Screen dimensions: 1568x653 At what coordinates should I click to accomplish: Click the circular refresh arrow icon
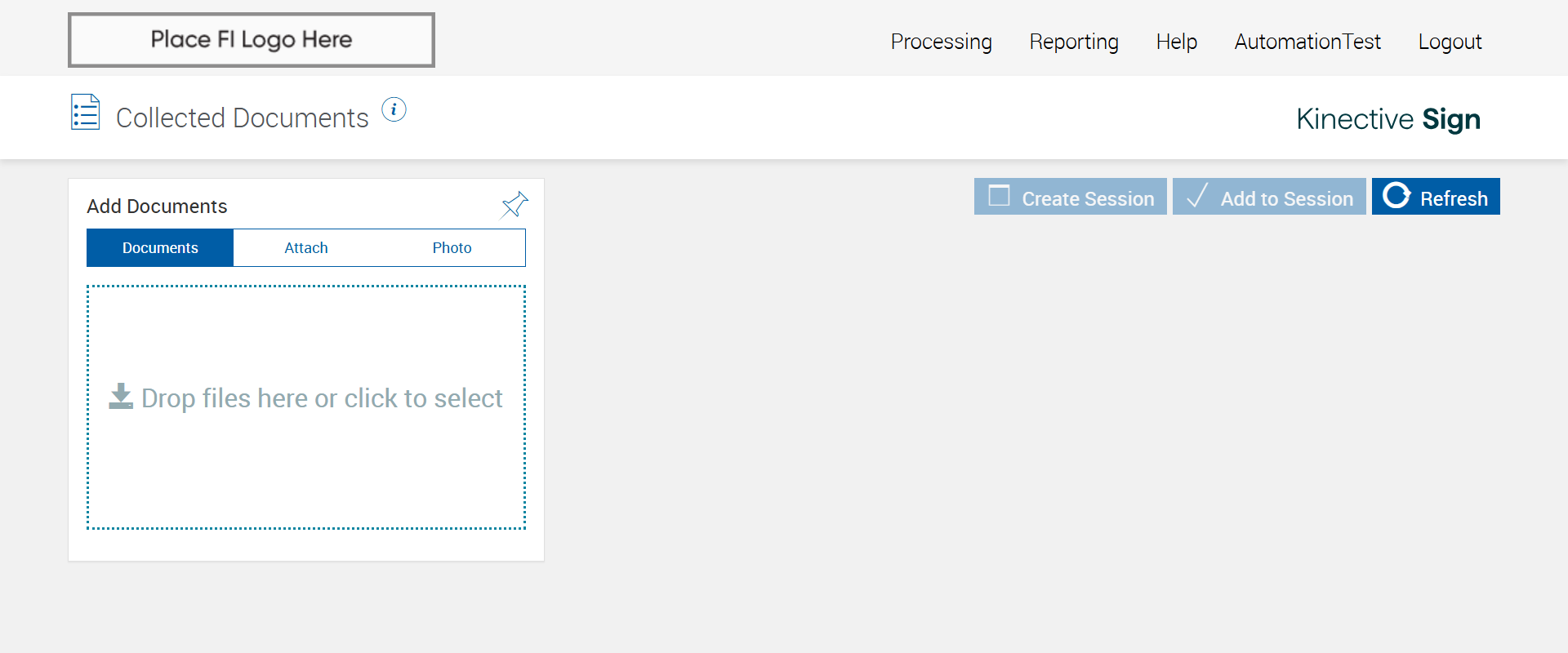click(x=1396, y=197)
